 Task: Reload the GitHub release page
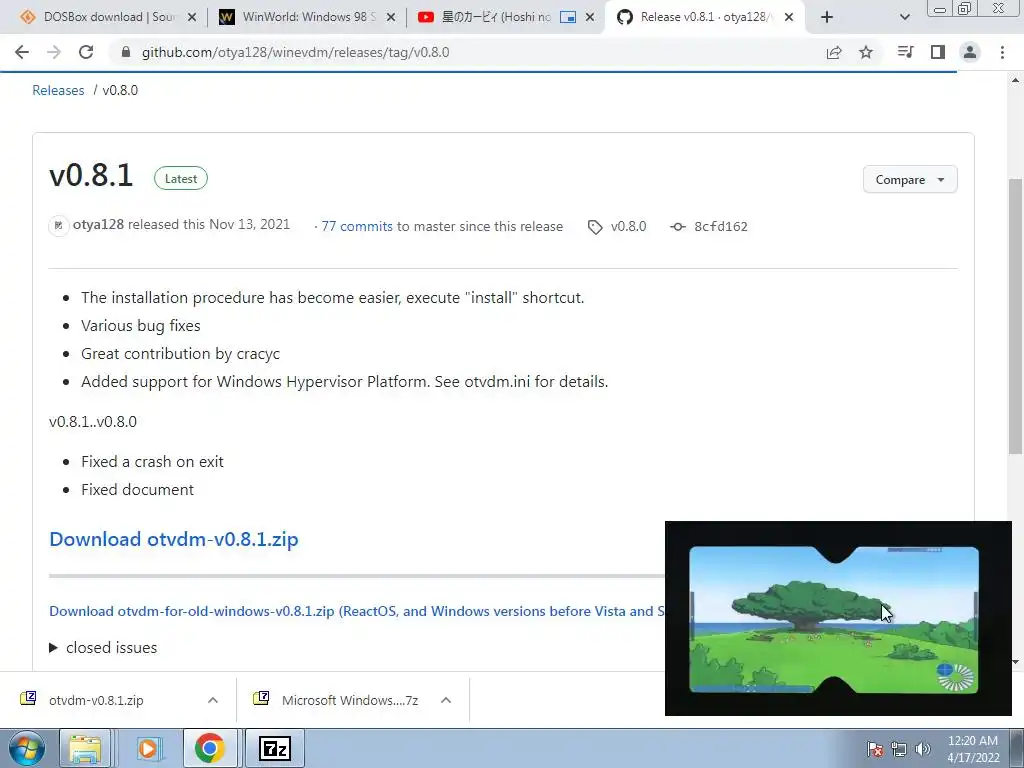tap(86, 52)
